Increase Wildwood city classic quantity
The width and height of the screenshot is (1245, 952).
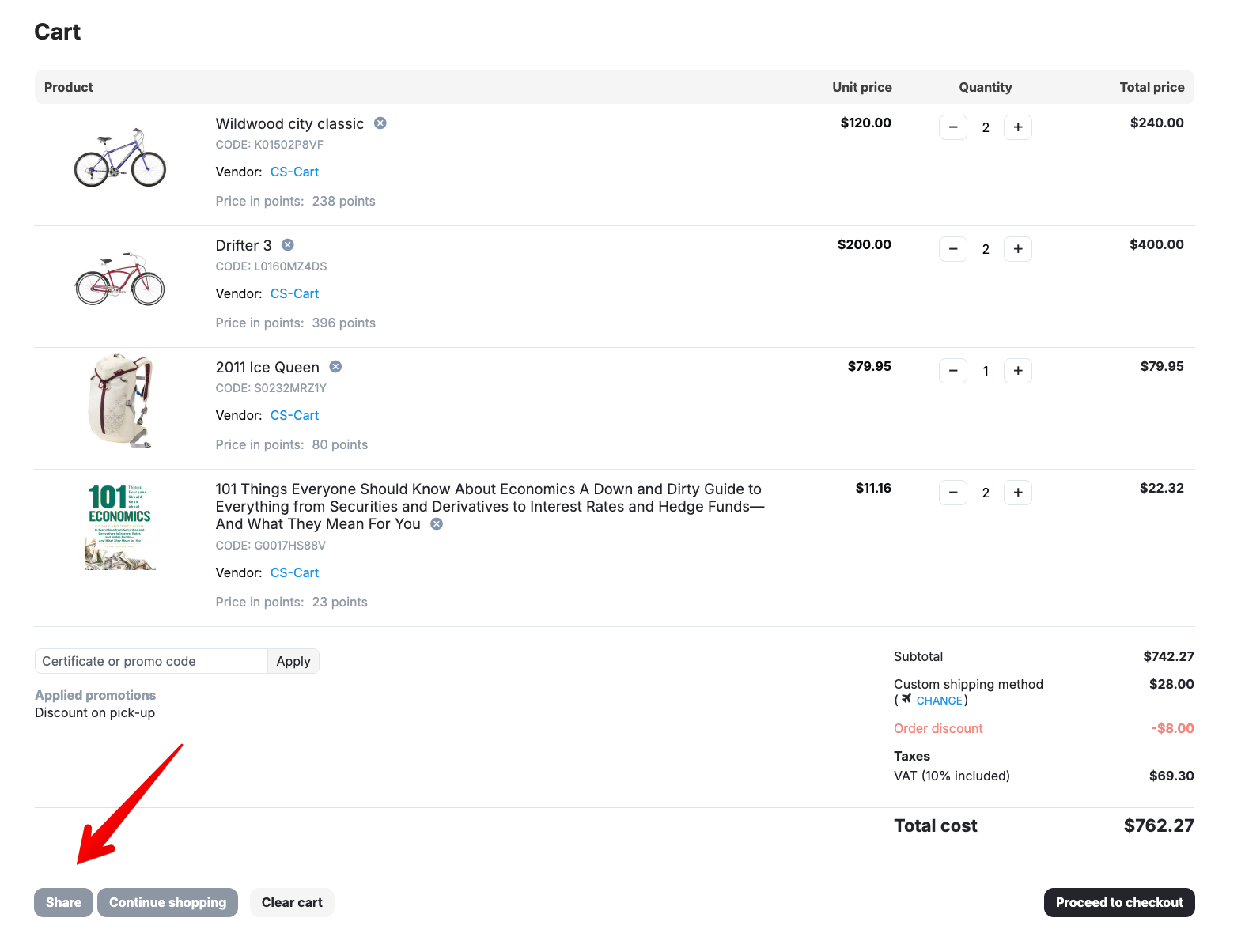1018,127
